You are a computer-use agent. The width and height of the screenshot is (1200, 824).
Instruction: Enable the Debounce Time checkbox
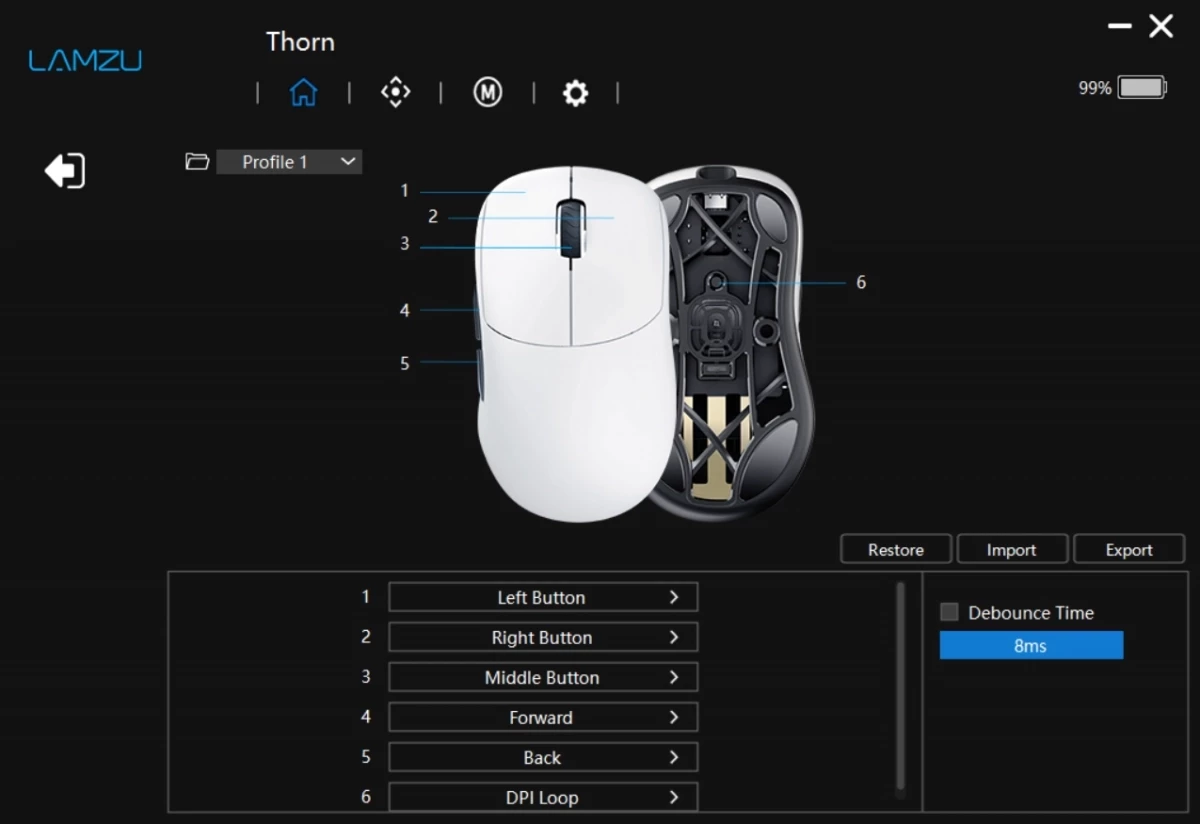[949, 612]
